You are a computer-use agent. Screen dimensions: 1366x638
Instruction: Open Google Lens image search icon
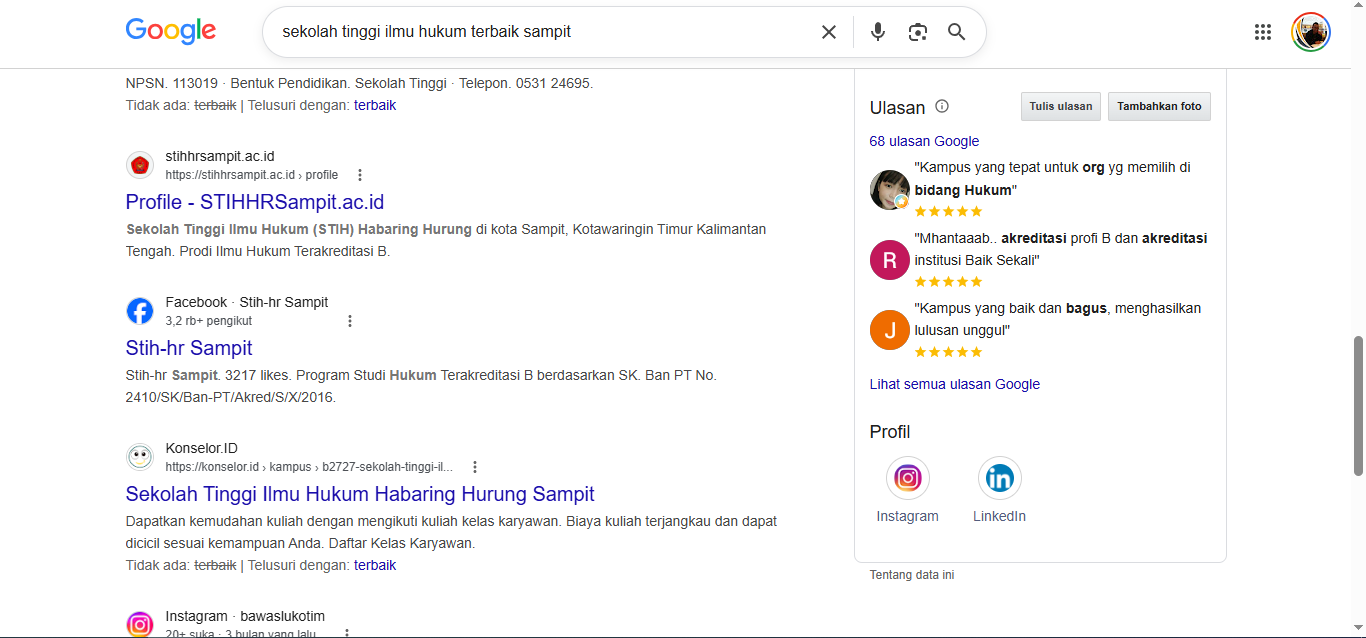[918, 32]
